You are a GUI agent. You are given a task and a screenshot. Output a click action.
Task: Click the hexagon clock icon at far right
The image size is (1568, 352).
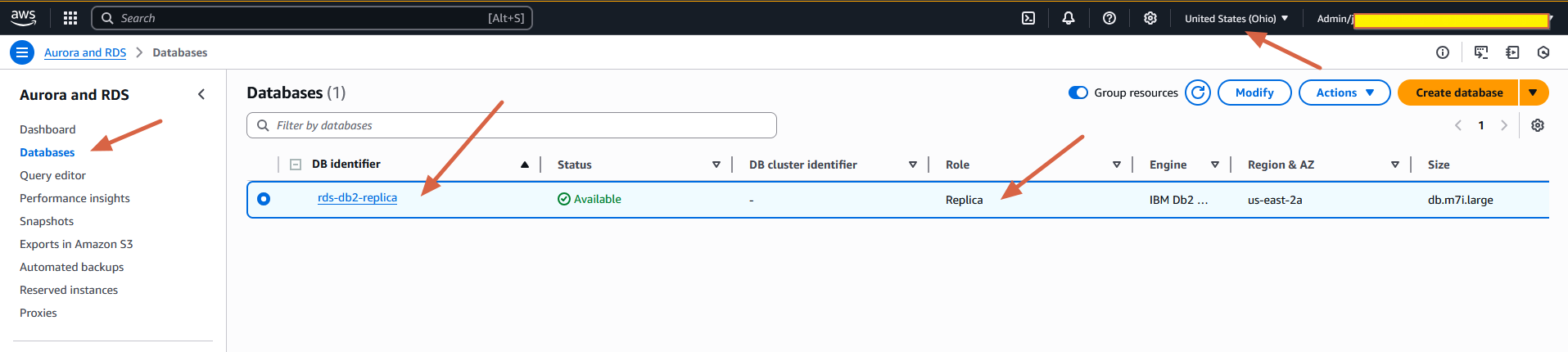coord(1543,52)
